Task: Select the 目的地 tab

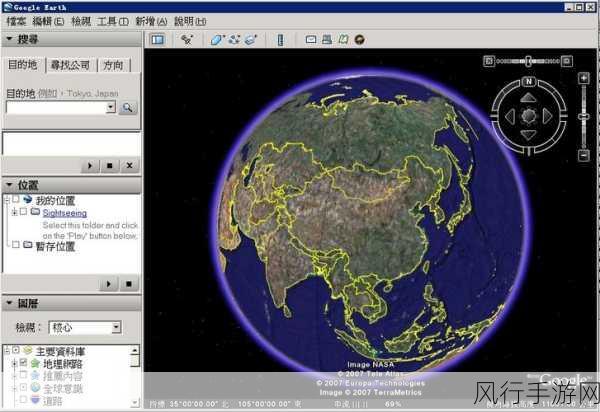Action: 23,64
